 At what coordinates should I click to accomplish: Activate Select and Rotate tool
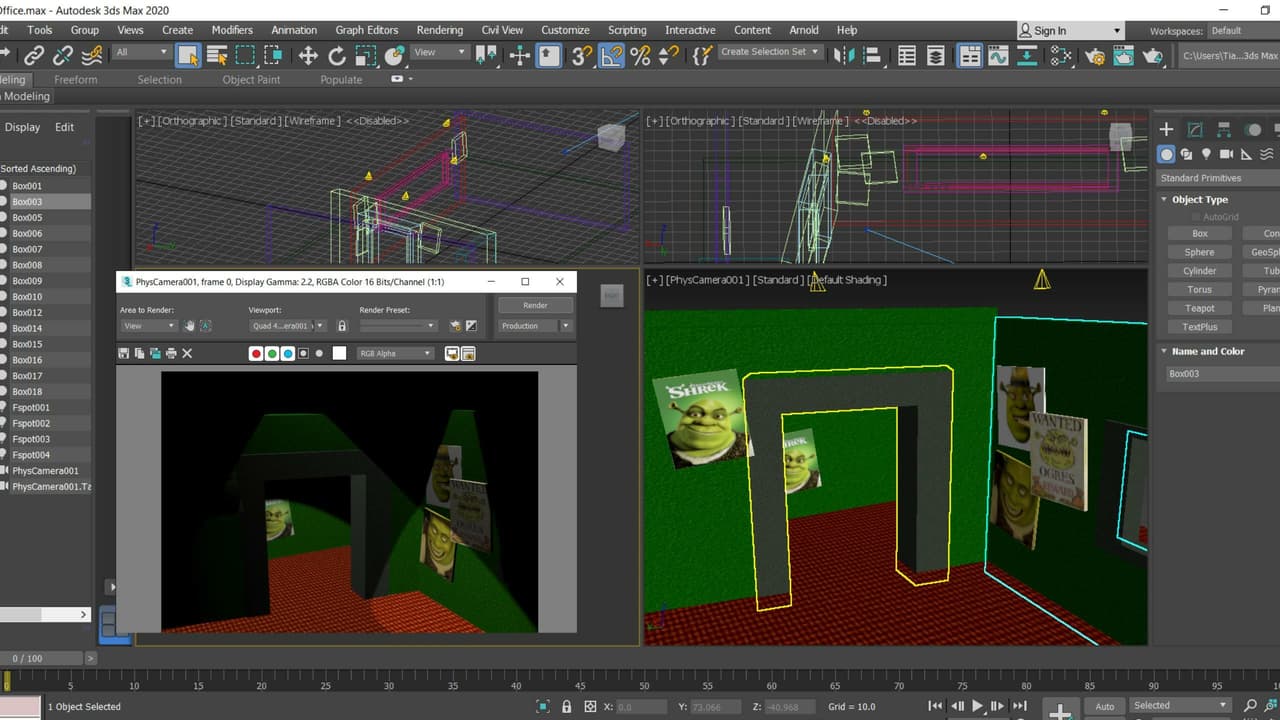coord(337,55)
